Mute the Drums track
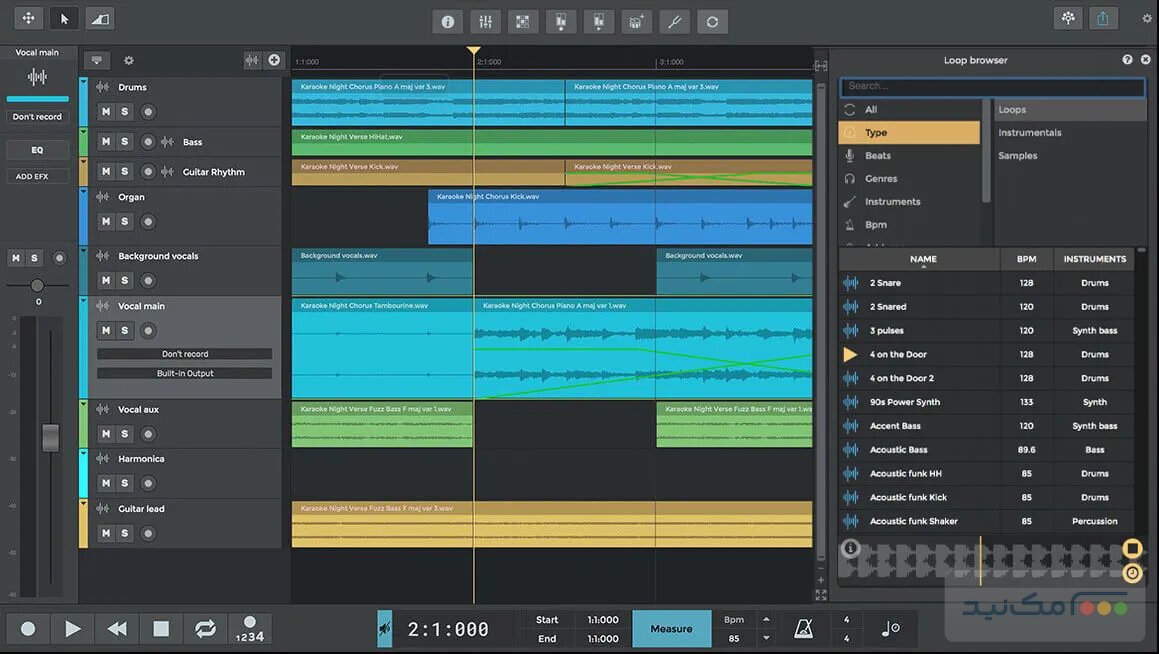The width and height of the screenshot is (1159, 654). point(105,111)
